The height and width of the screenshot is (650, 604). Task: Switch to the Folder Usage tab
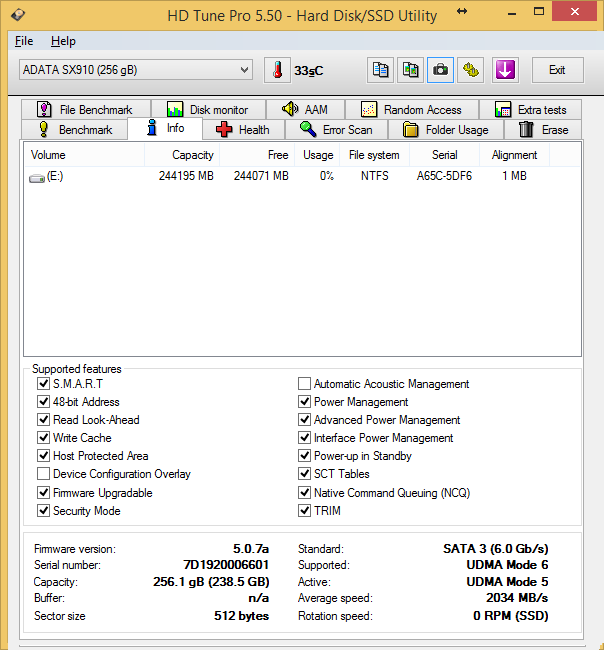pyautogui.click(x=446, y=130)
